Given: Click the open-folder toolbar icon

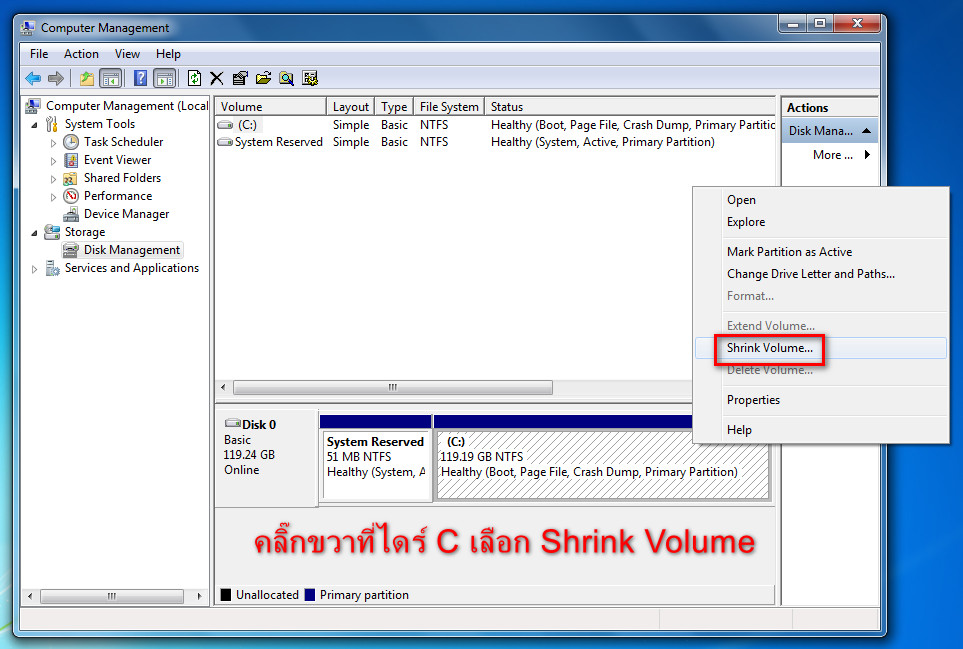Looking at the screenshot, I should 263,79.
